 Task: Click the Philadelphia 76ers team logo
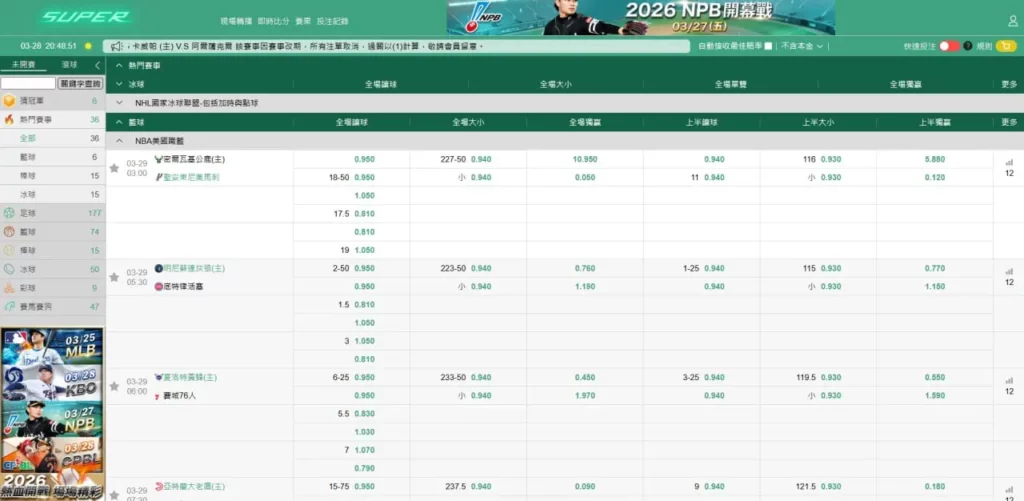(158, 396)
